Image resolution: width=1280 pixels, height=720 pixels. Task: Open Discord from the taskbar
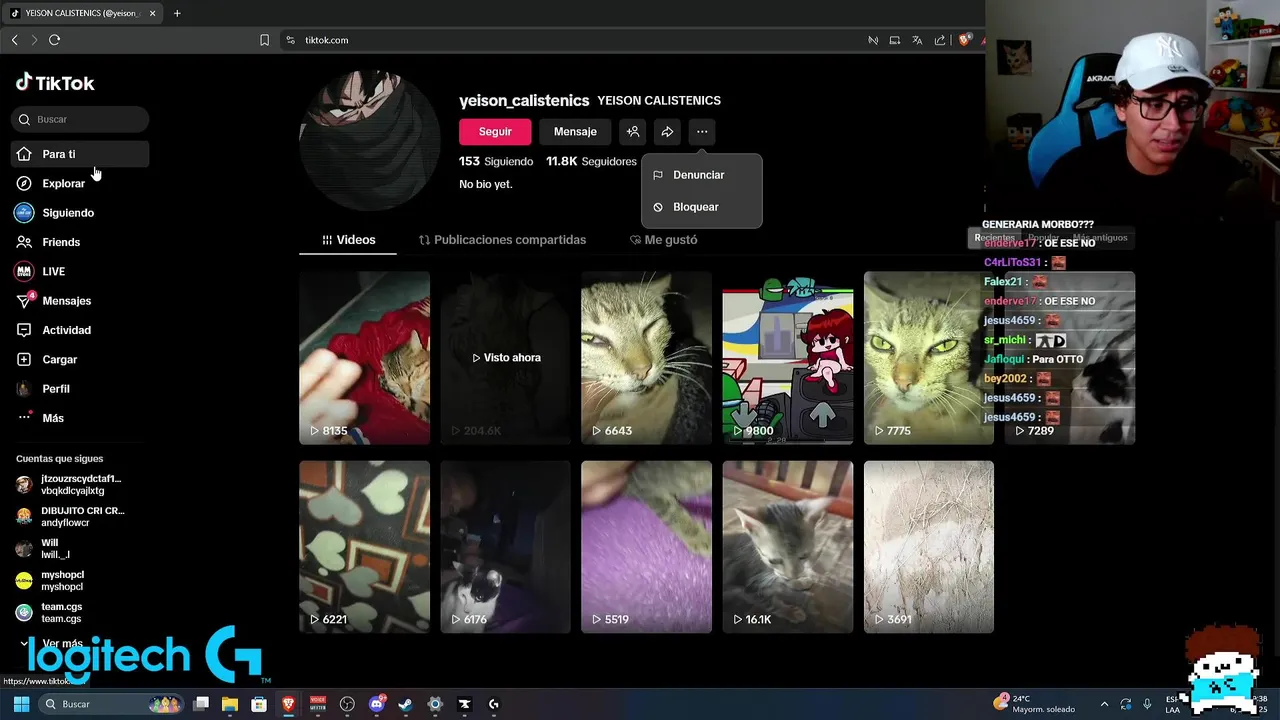click(377, 704)
